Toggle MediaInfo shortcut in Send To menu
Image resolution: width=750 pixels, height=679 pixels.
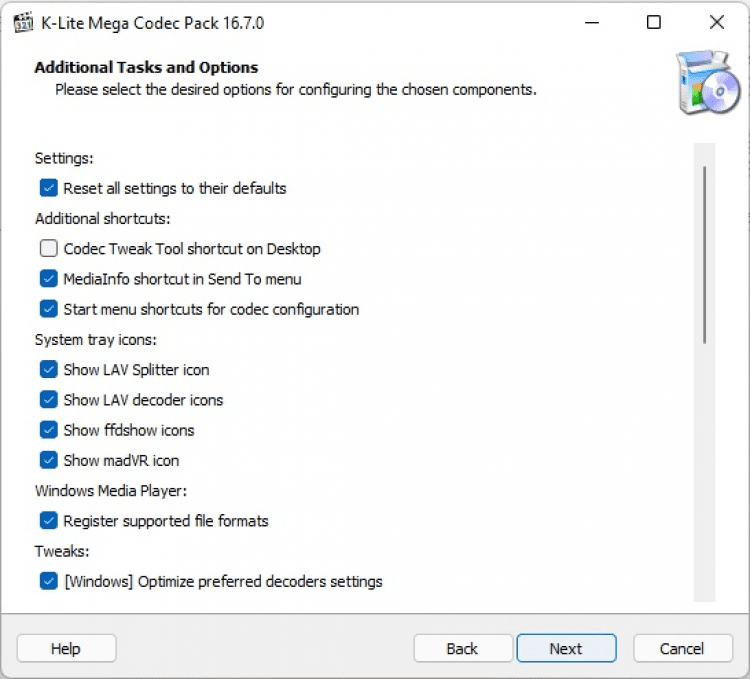click(48, 279)
